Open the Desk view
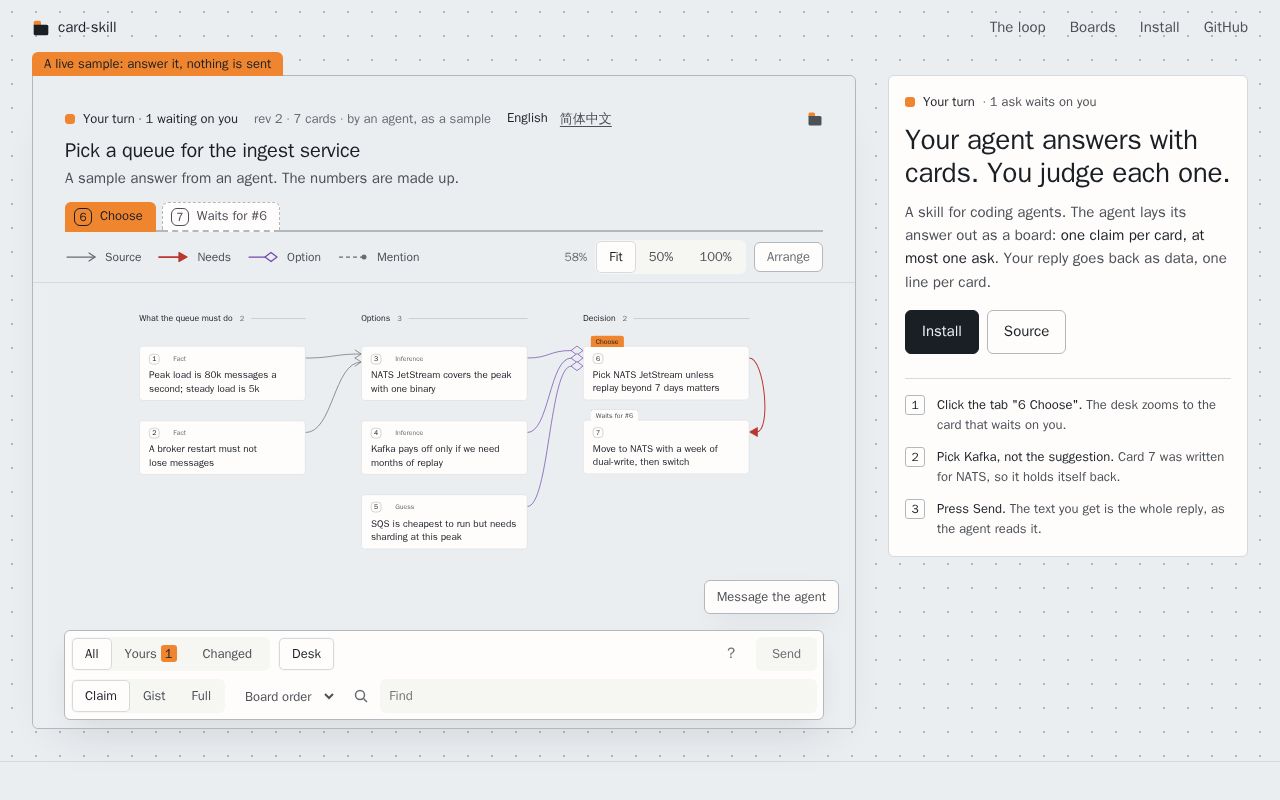This screenshot has height=800, width=1280. [306, 654]
